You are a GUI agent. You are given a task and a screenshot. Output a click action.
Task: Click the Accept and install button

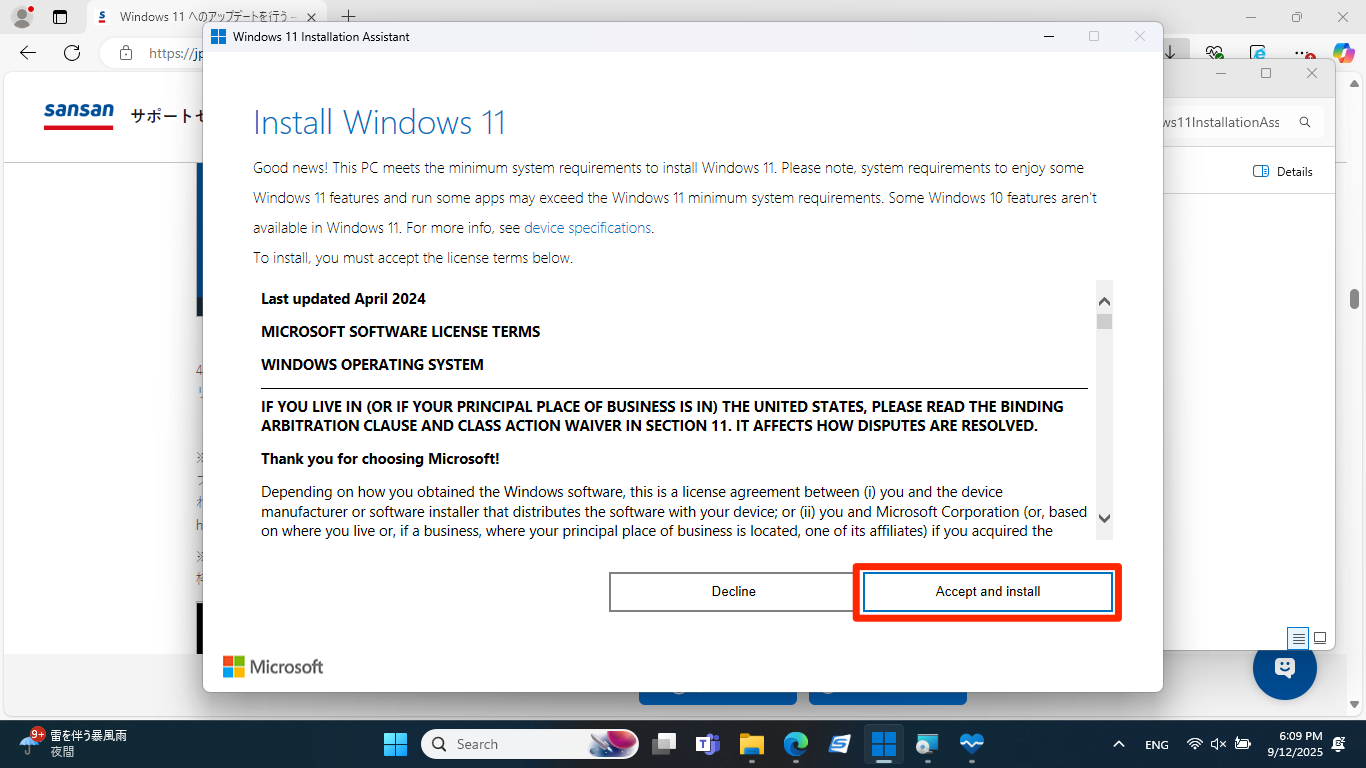(x=988, y=591)
